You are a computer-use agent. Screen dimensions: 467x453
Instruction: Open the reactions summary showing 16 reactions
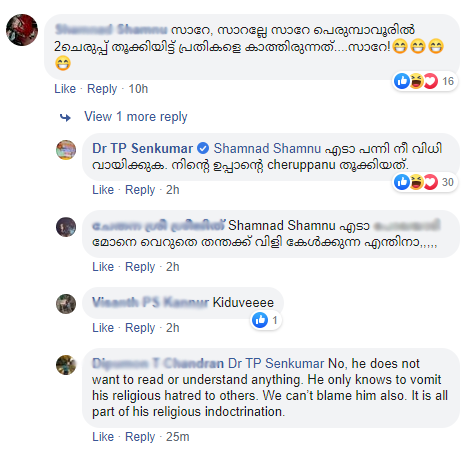pos(425,81)
